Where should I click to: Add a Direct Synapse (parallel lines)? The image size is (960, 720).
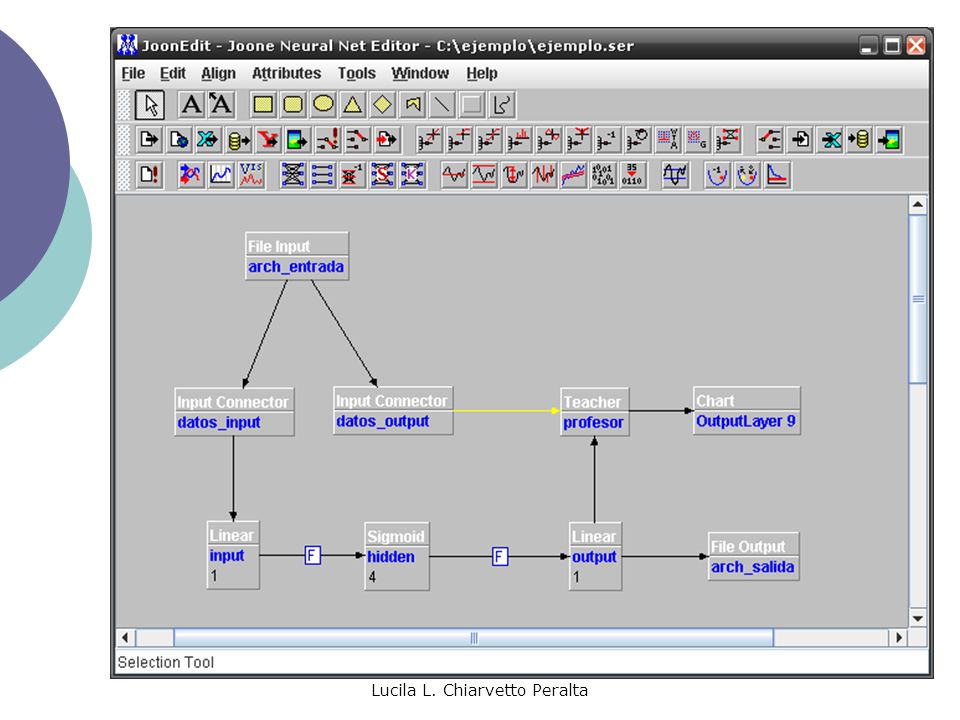click(323, 175)
